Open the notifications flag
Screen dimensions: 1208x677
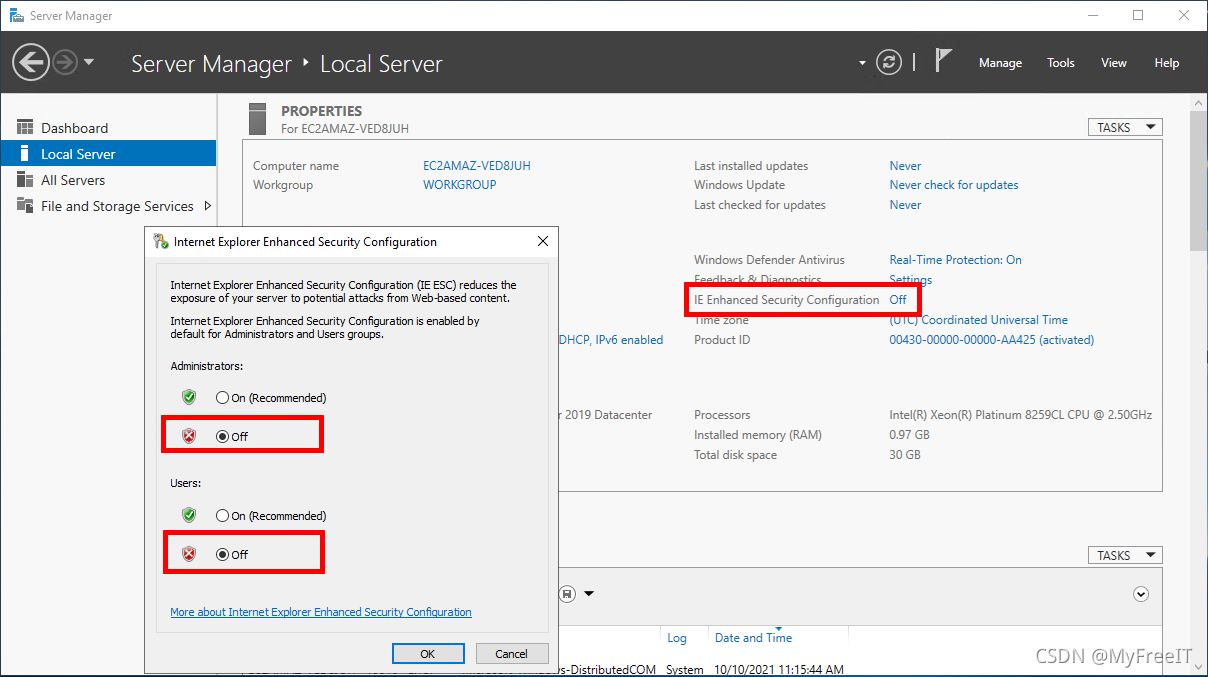pos(942,61)
